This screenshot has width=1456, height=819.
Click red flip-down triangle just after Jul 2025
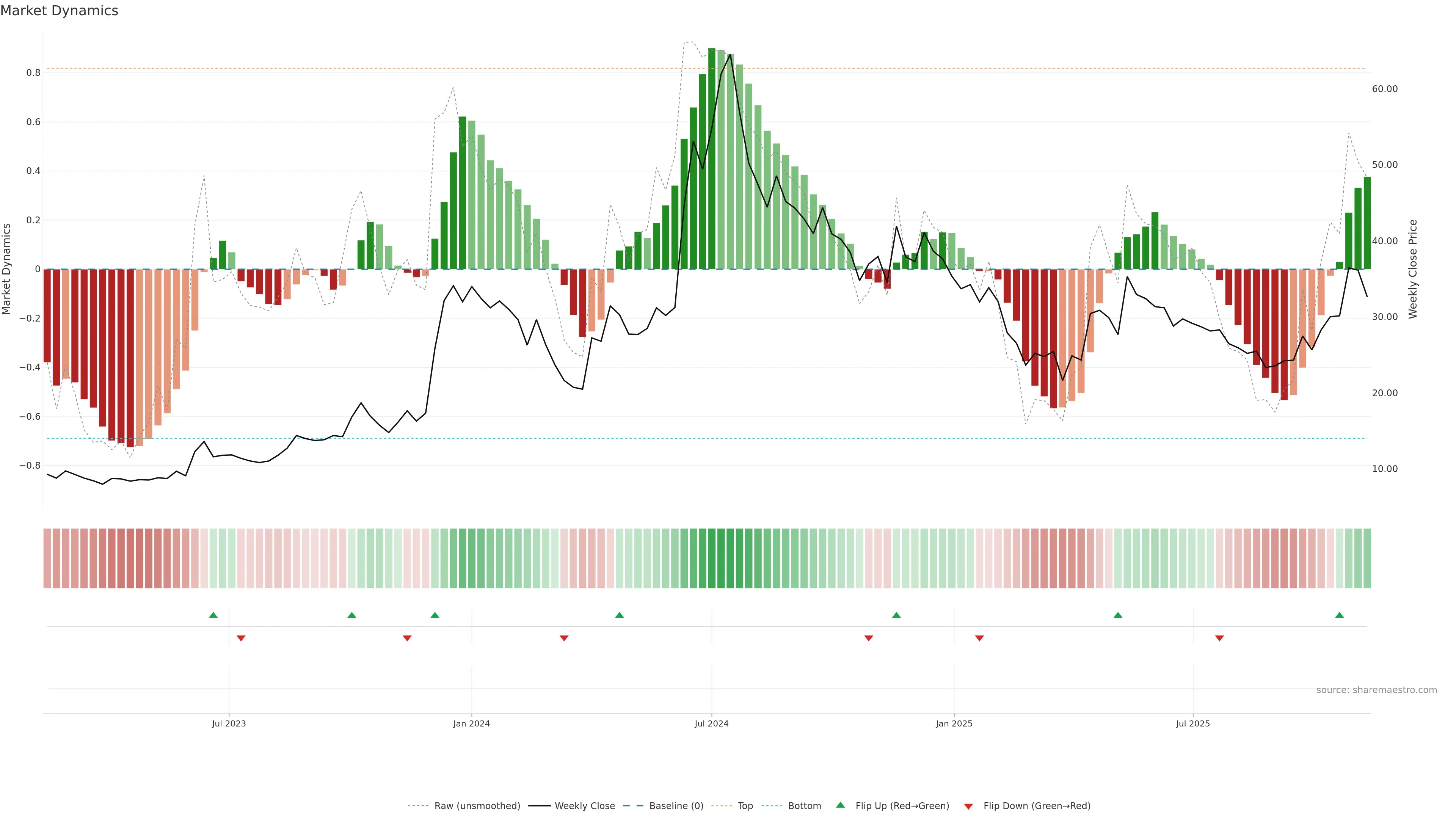[1219, 638]
